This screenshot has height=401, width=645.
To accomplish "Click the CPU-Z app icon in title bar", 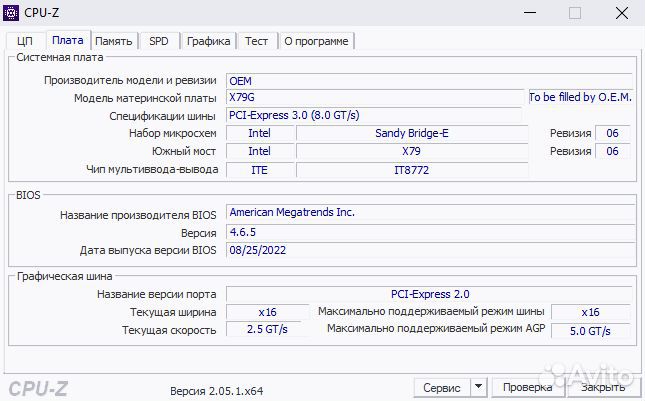I will point(13,13).
